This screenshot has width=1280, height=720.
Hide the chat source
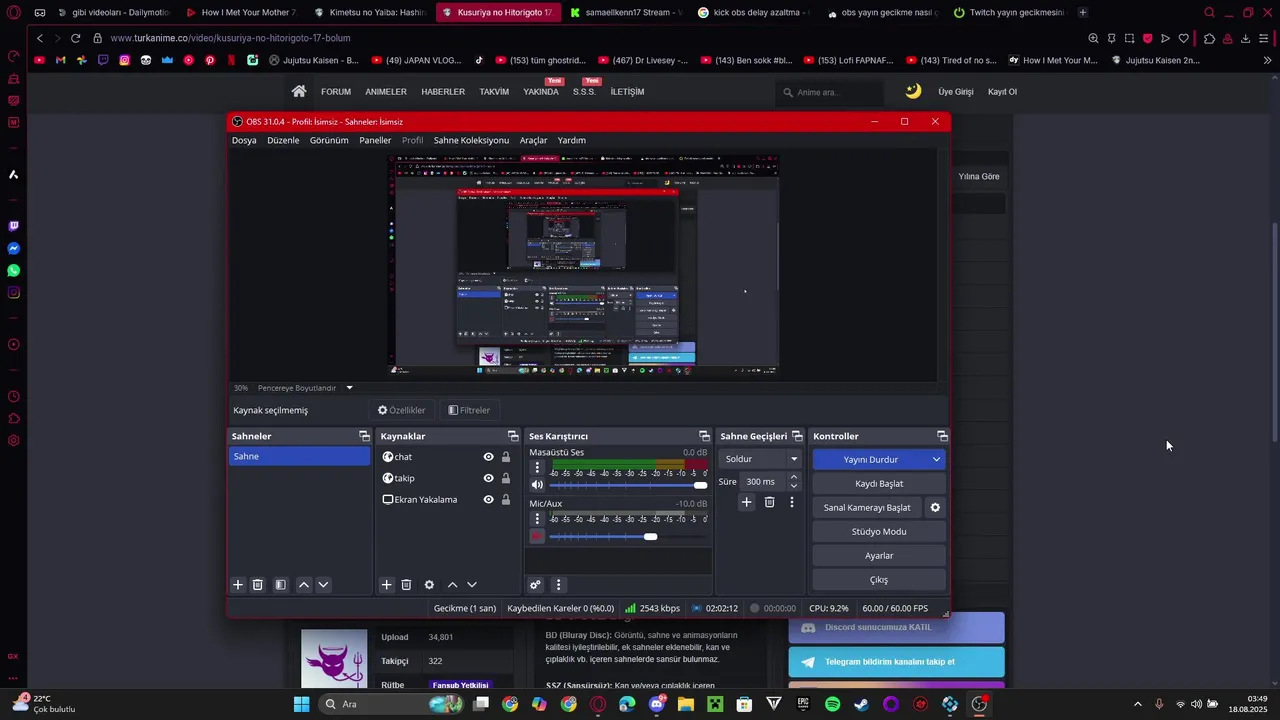point(488,457)
